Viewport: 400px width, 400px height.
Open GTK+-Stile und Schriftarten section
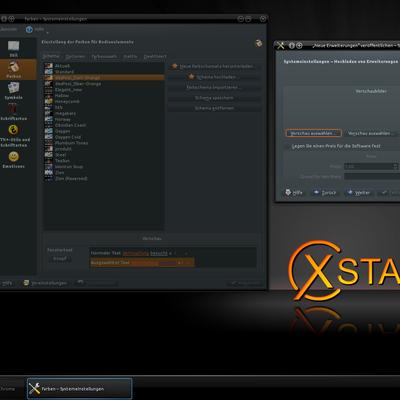[x=14, y=136]
